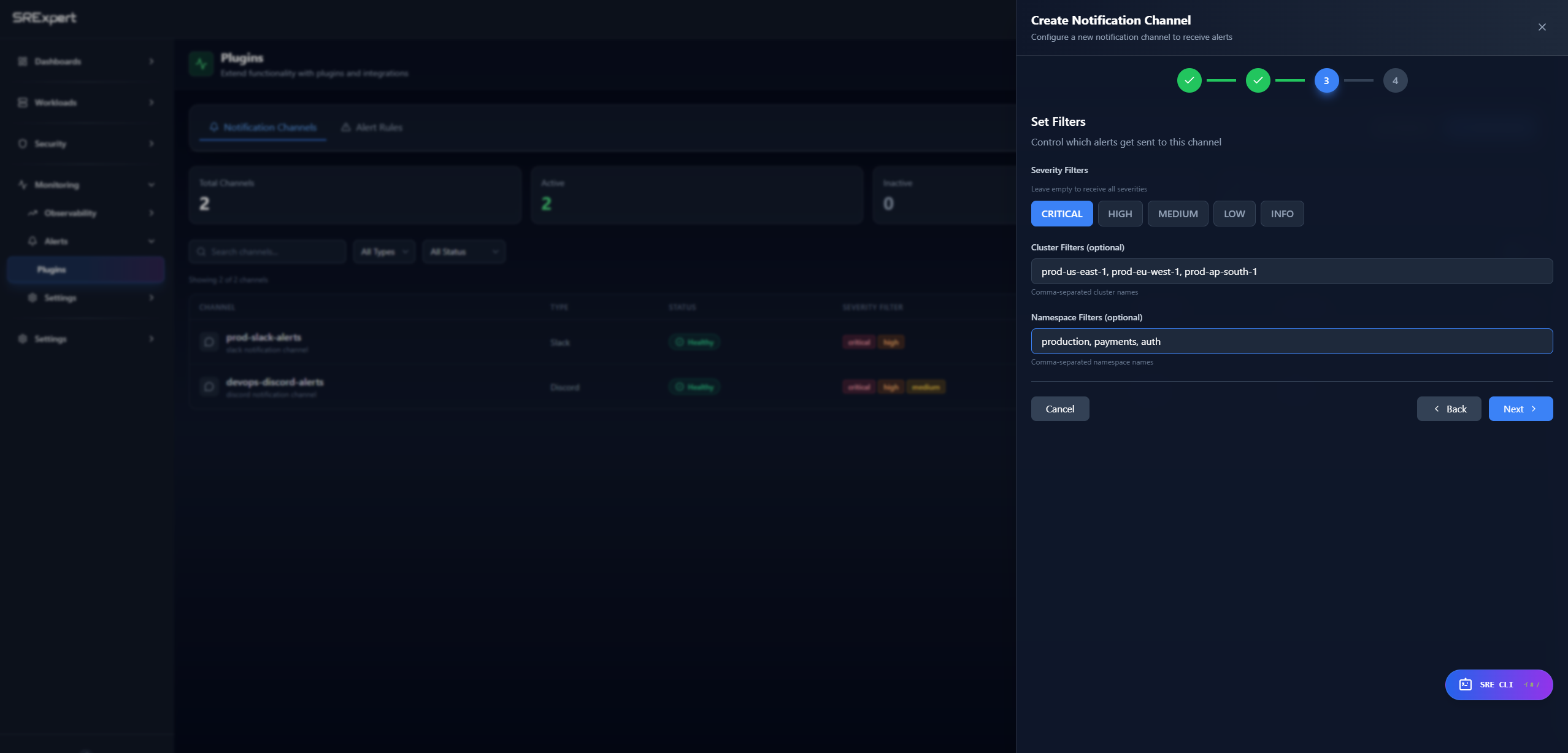This screenshot has height=753, width=1568.
Task: Click the Namespace Filters input field
Action: click(x=1291, y=341)
